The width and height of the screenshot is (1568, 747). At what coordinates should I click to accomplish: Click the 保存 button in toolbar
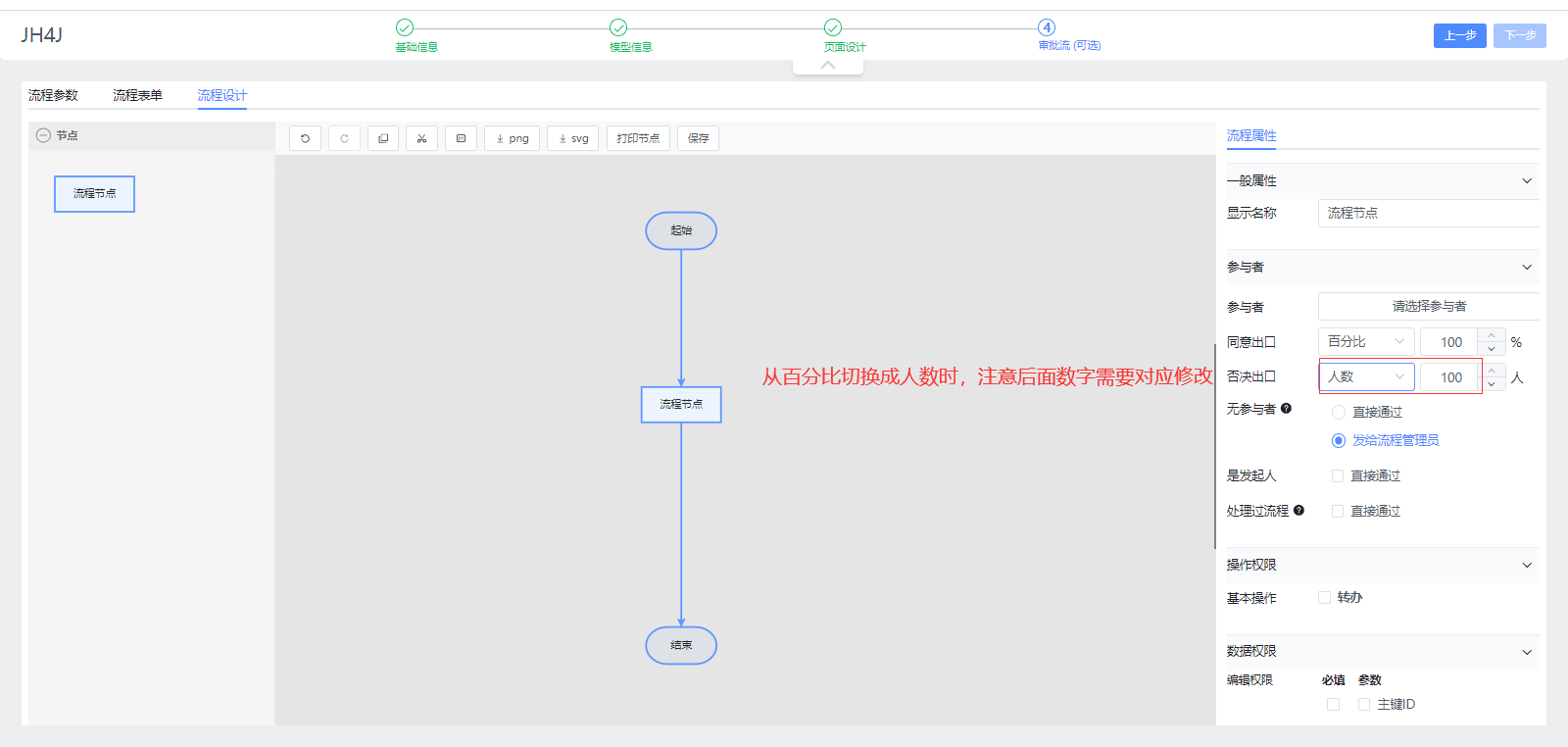tap(698, 138)
